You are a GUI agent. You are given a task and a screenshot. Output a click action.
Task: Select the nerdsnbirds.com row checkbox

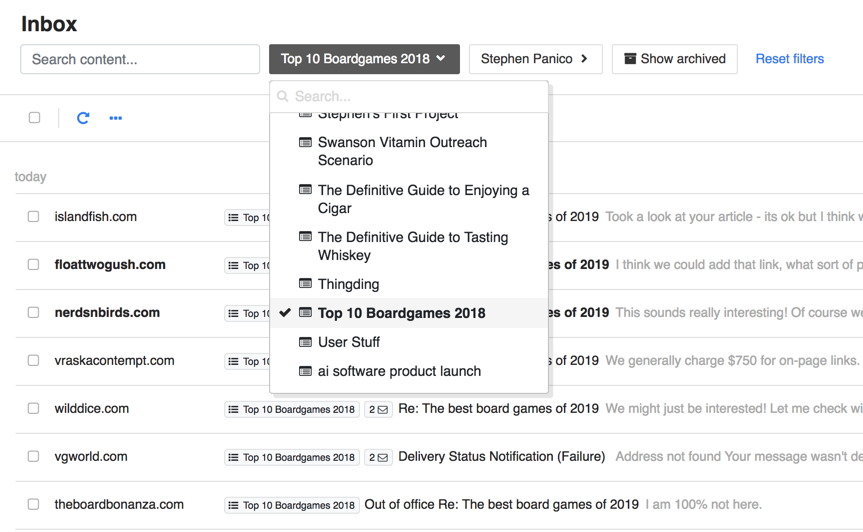pyautogui.click(x=33, y=313)
